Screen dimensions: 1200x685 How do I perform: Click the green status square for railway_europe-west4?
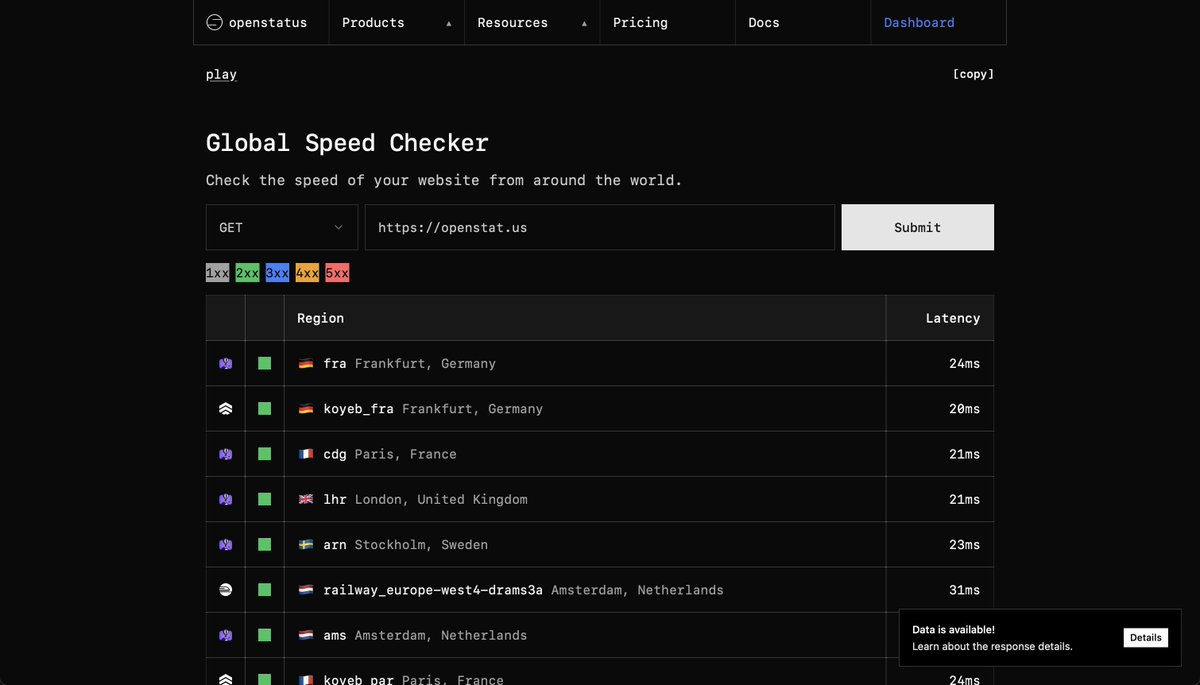click(x=265, y=590)
